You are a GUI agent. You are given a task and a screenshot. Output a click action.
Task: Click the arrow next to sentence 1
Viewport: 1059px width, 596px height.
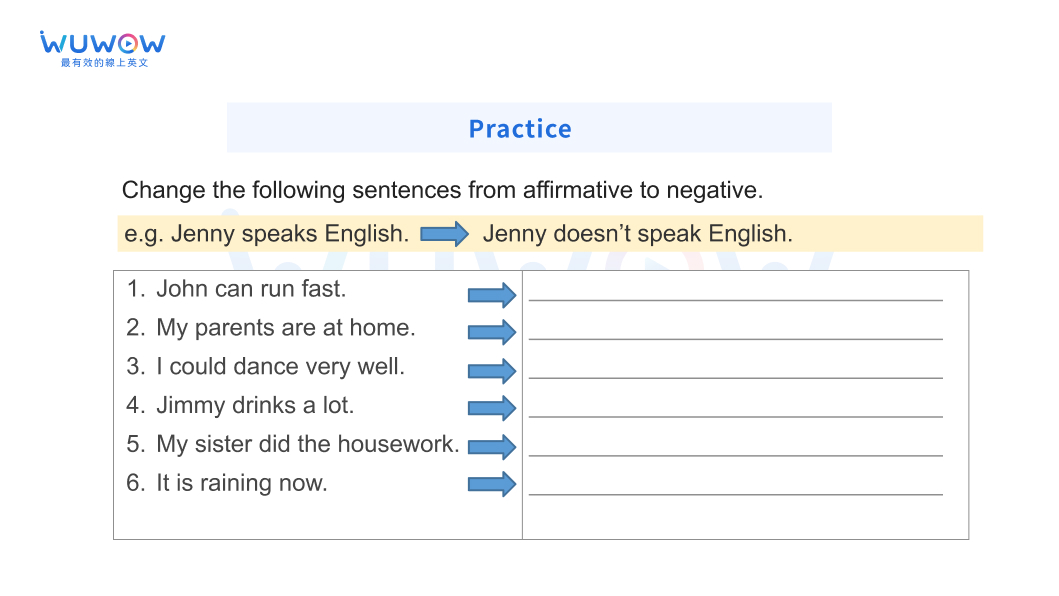[492, 295]
